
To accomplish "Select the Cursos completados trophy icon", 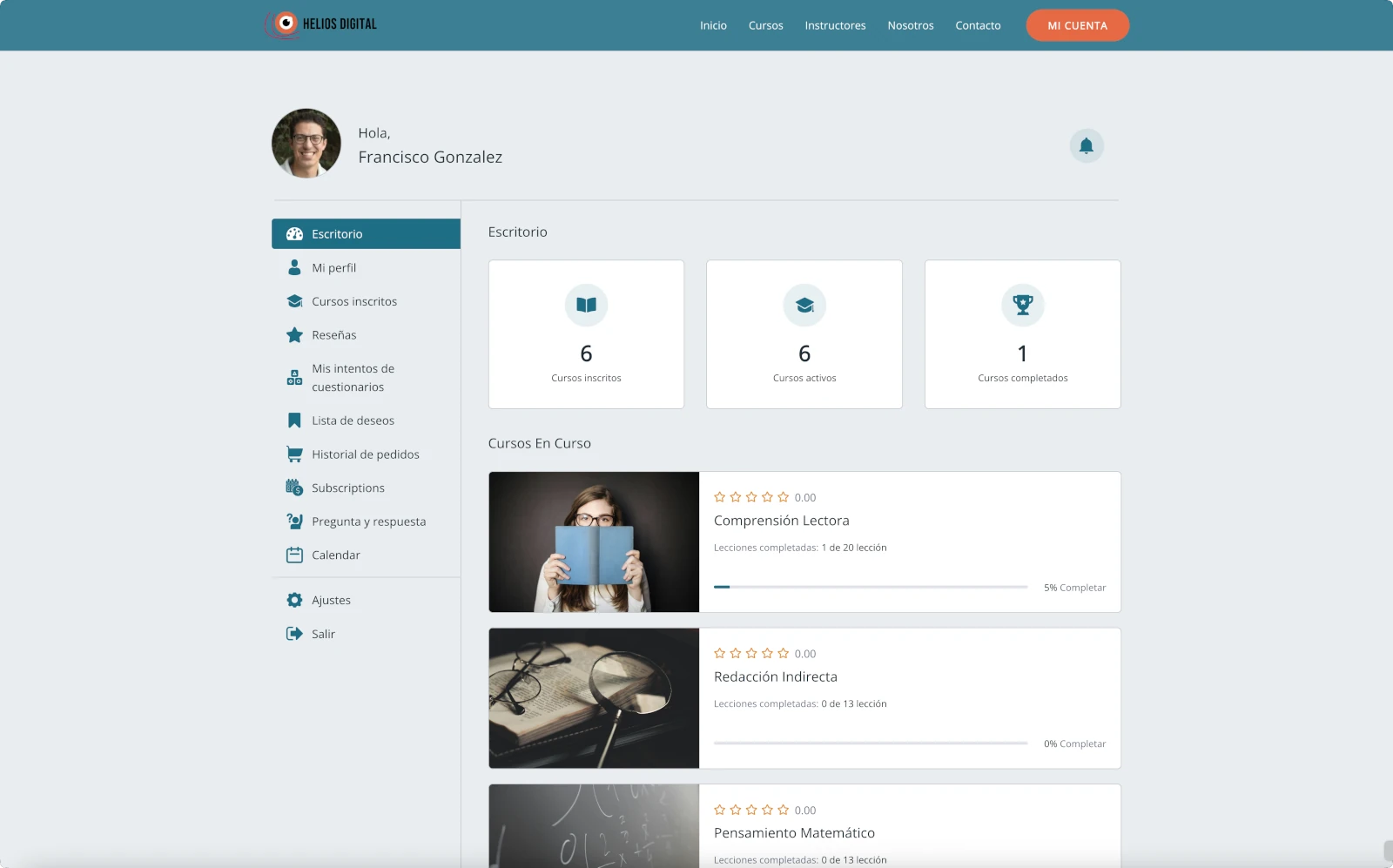I will tap(1022, 305).
